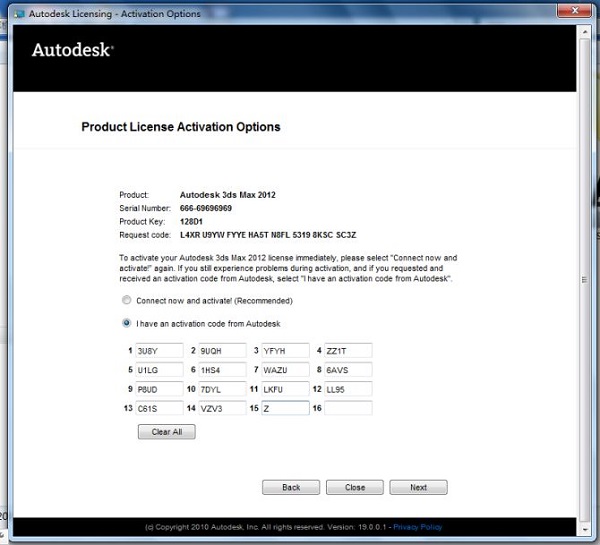Open the Privacy Policy link

pyautogui.click(x=417, y=527)
